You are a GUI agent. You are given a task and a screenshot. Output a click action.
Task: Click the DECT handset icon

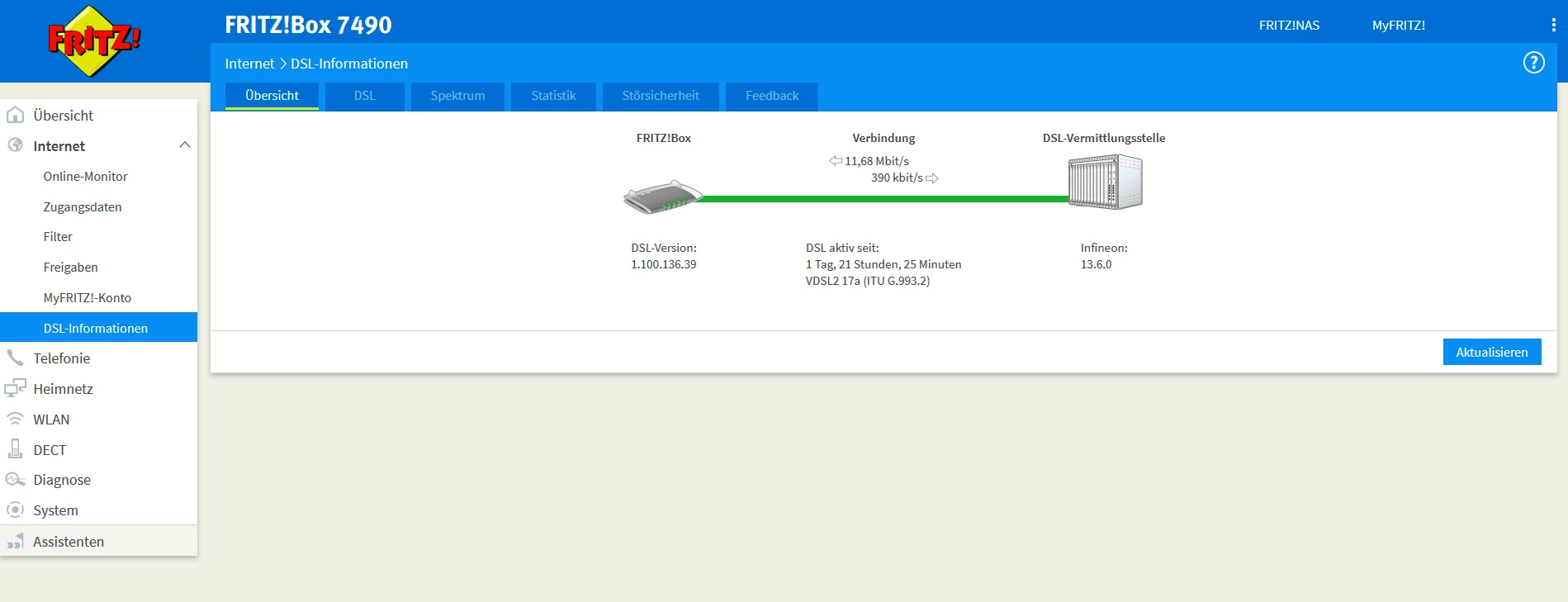point(15,449)
